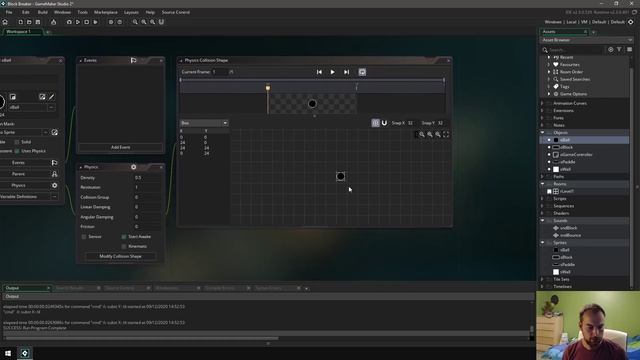Toggle the loop button in the animation controls
The image size is (640, 360).
362,72
